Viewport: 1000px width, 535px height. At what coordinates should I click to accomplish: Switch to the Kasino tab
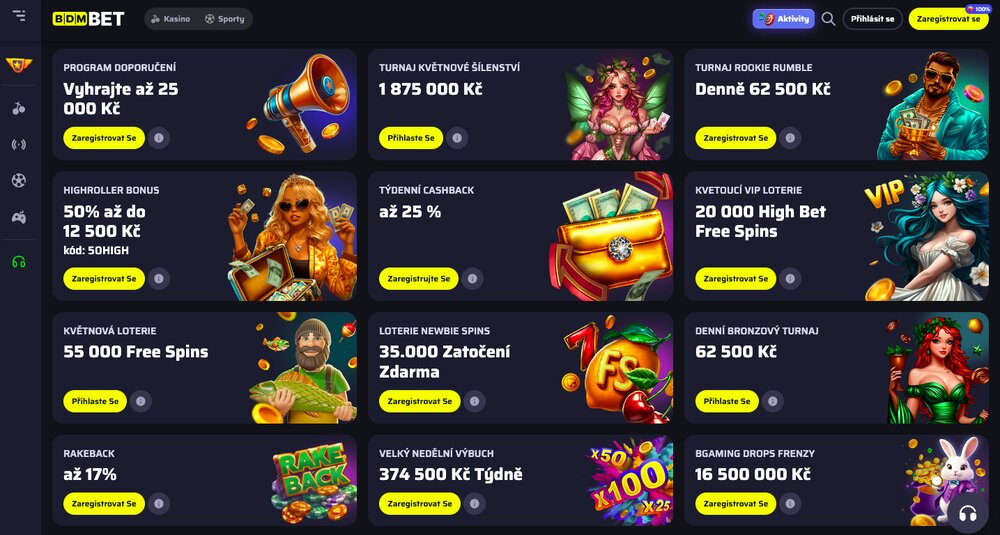[x=170, y=19]
